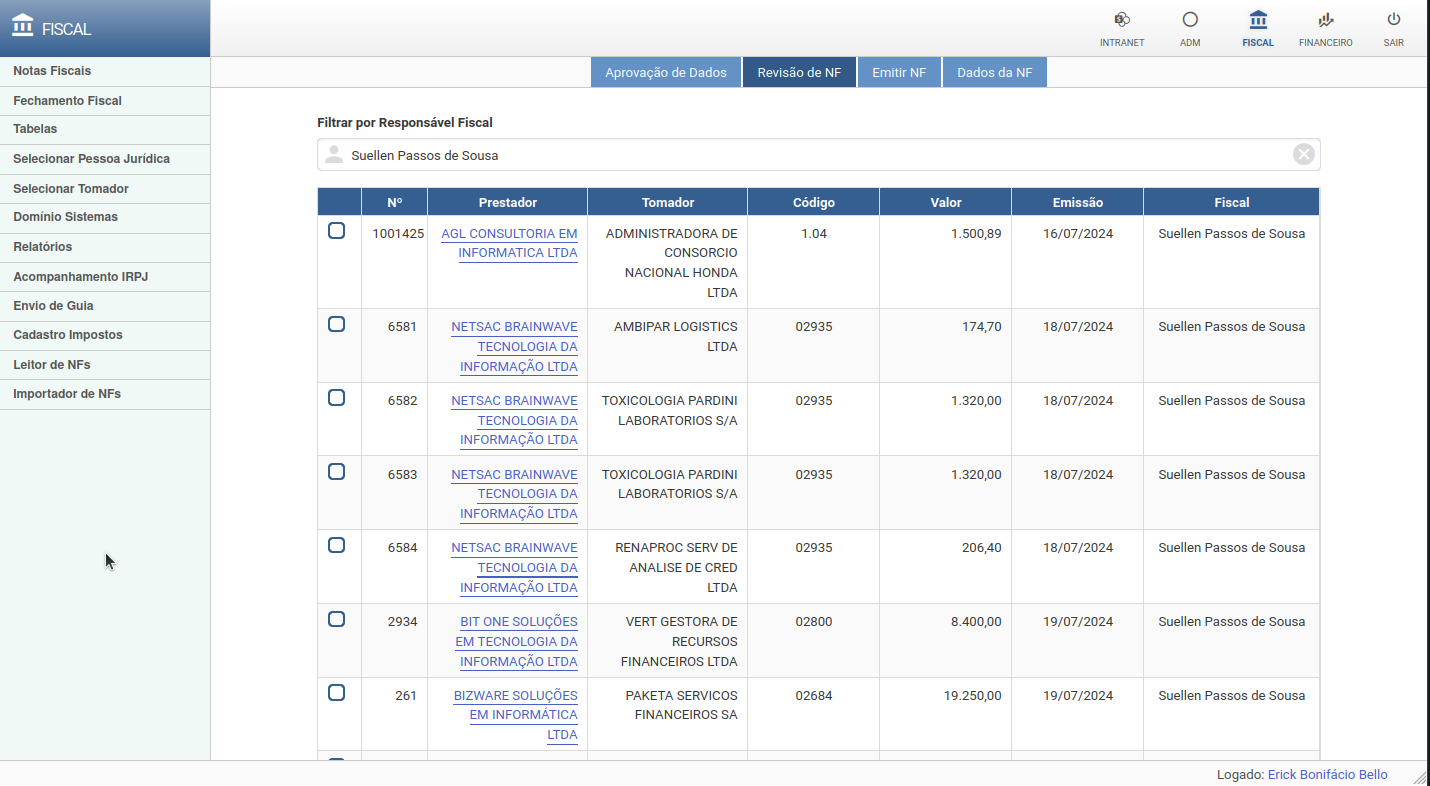The height and width of the screenshot is (786, 1430).
Task: Open Cadastro Impostos in sidebar
Action: pos(105,335)
